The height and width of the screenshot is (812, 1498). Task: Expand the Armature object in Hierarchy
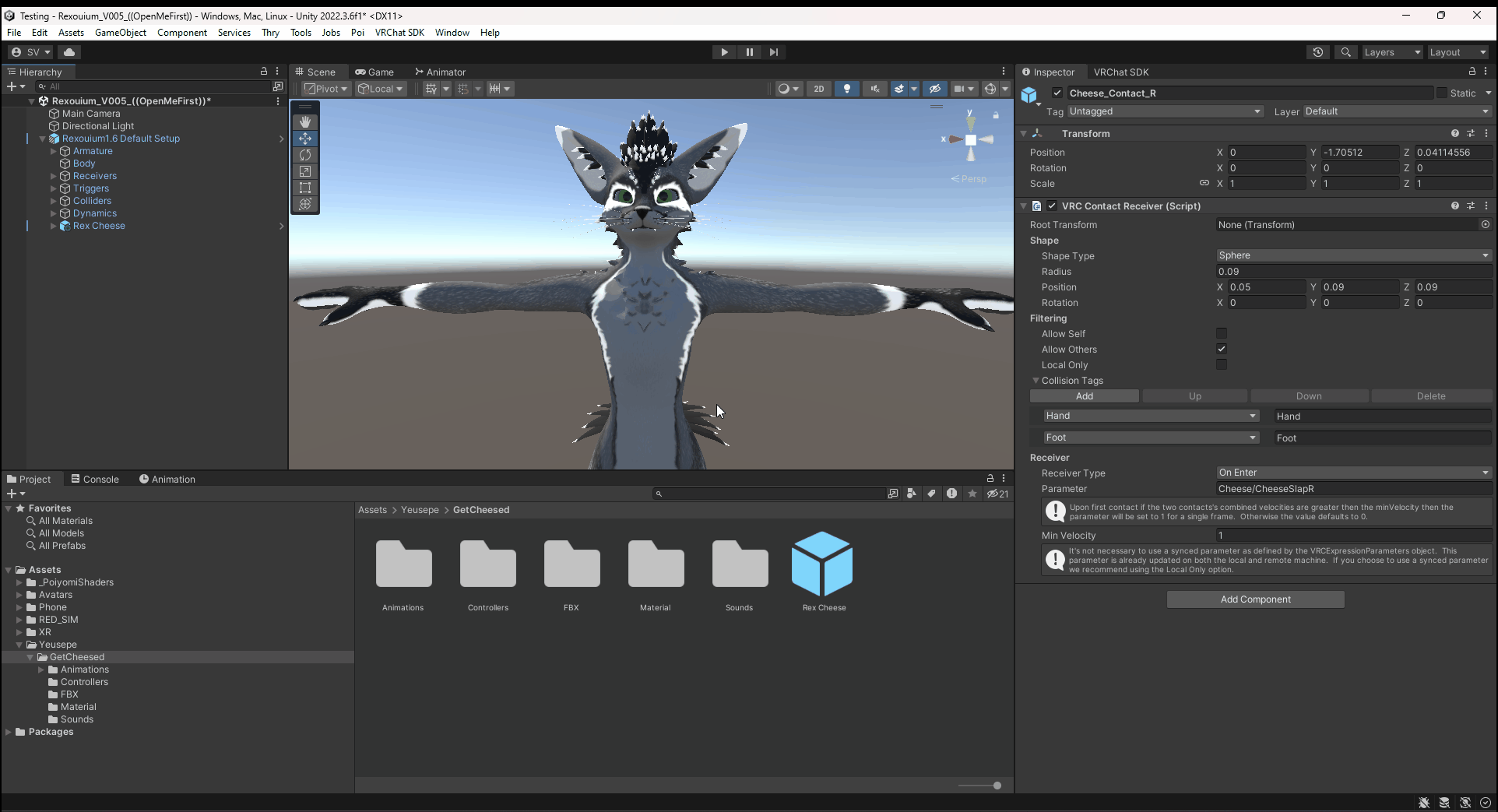coord(54,151)
